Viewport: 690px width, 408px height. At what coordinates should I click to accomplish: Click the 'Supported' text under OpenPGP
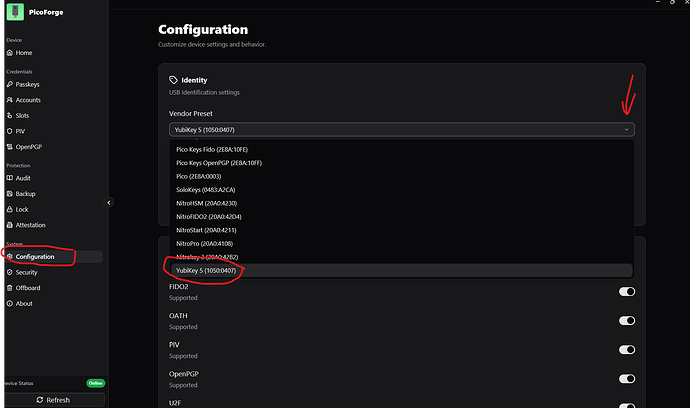183,385
